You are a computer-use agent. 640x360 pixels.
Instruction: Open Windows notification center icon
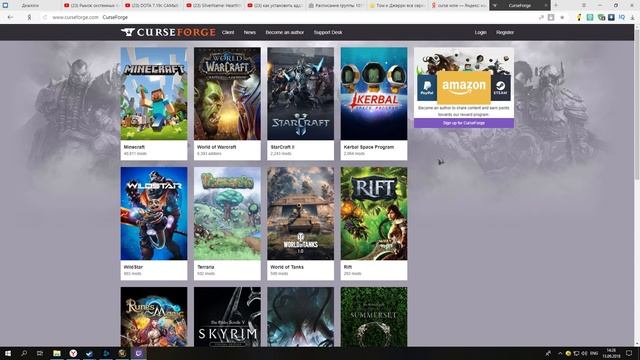point(629,353)
